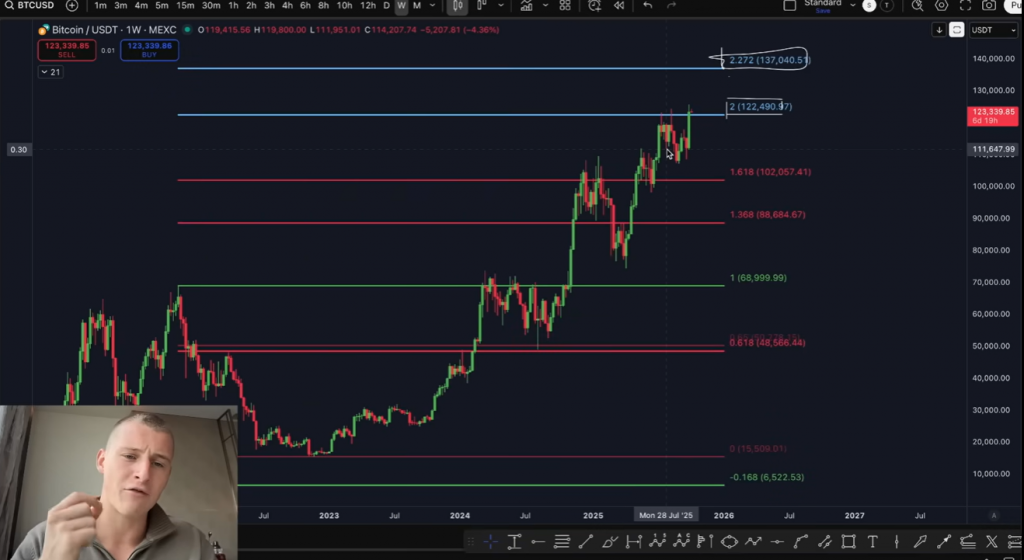The height and width of the screenshot is (560, 1024).
Task: Toggle the layout checkbox square in toolbar
Action: (790, 6)
